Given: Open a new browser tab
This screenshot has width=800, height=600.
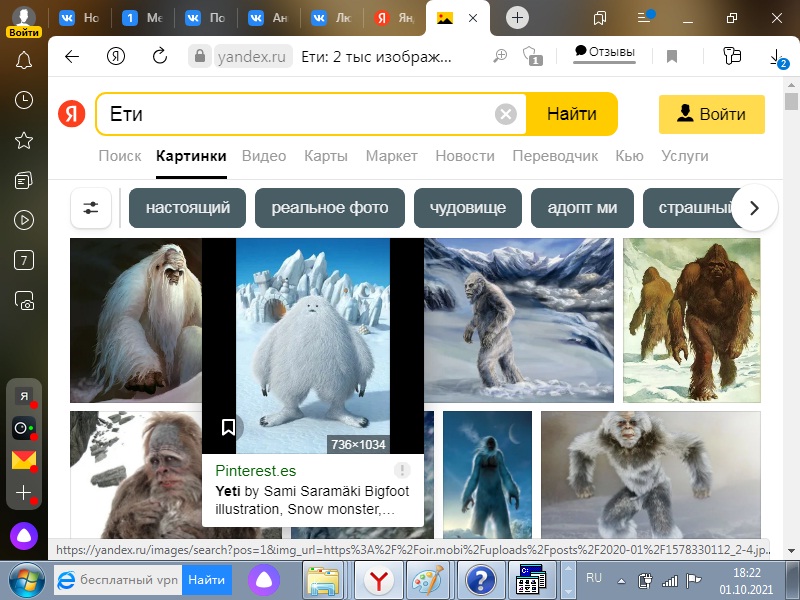Looking at the screenshot, I should (x=517, y=18).
